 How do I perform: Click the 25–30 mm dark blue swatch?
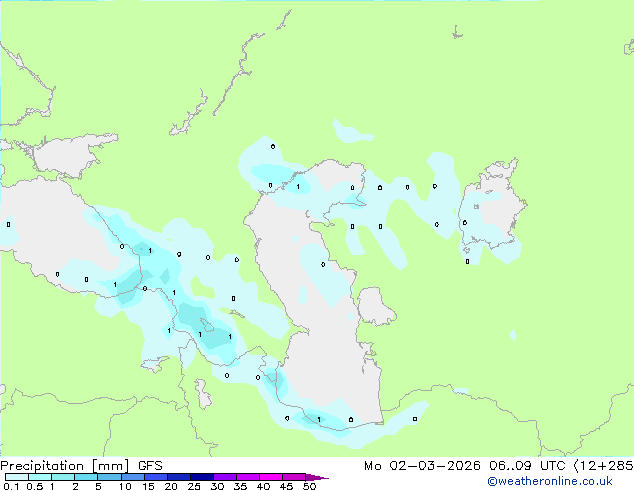click(201, 477)
